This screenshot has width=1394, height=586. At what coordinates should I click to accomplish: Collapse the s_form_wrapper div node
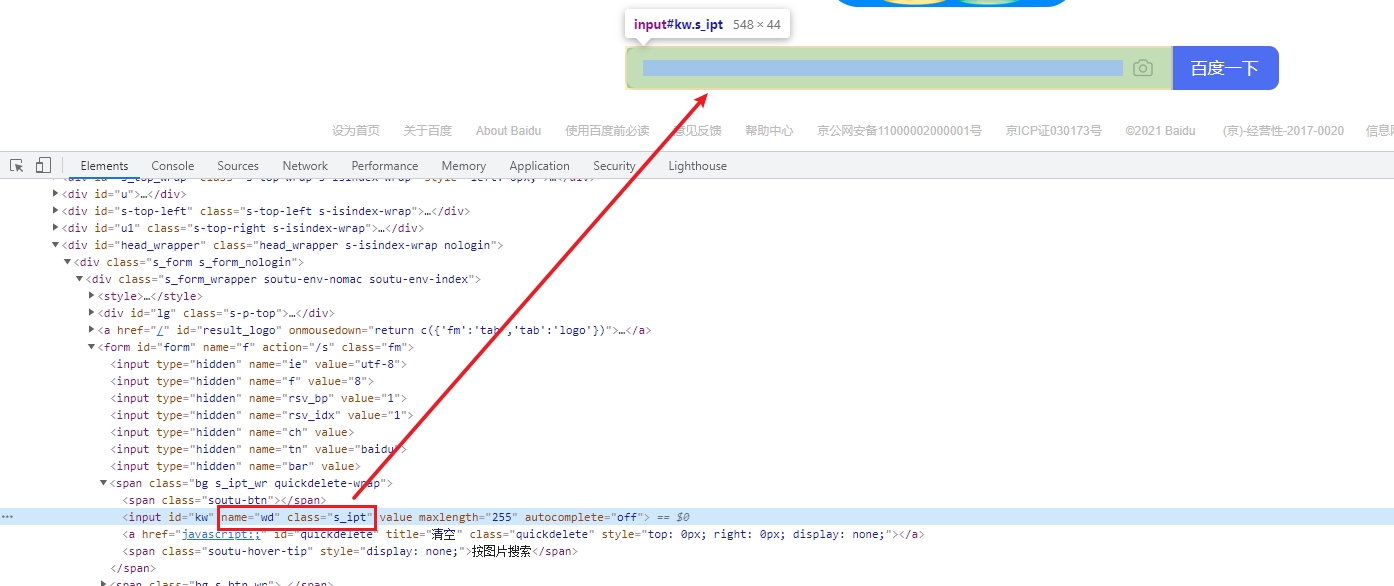tap(81, 279)
